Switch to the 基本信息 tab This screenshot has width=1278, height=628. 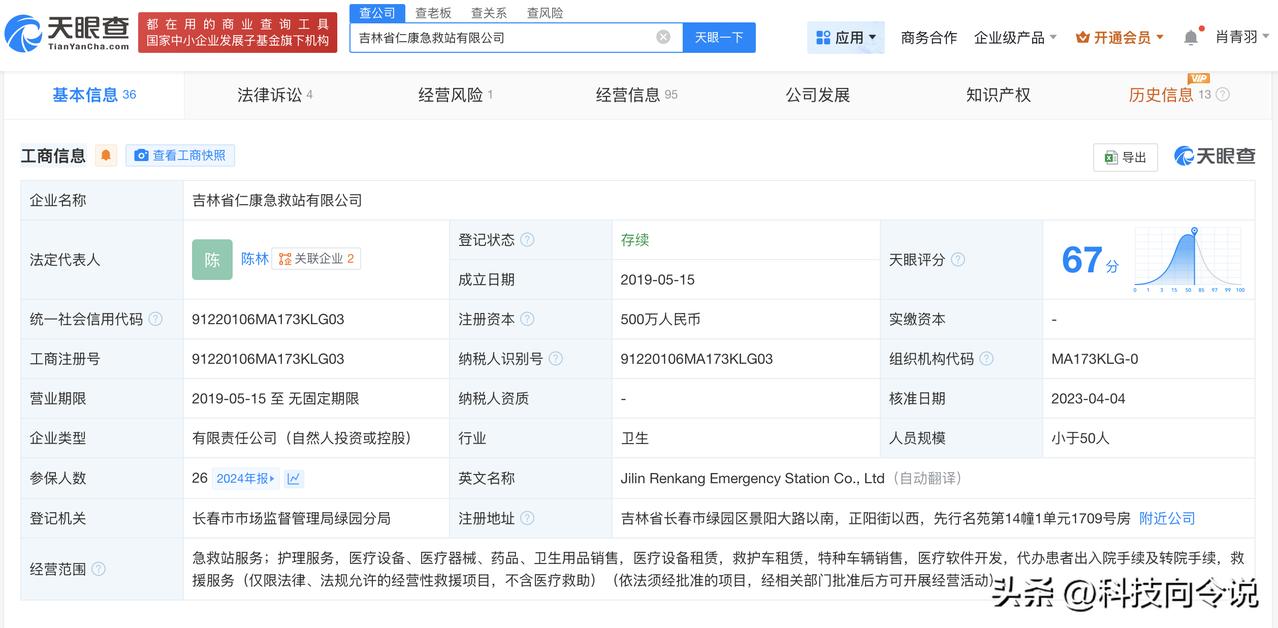(94, 95)
